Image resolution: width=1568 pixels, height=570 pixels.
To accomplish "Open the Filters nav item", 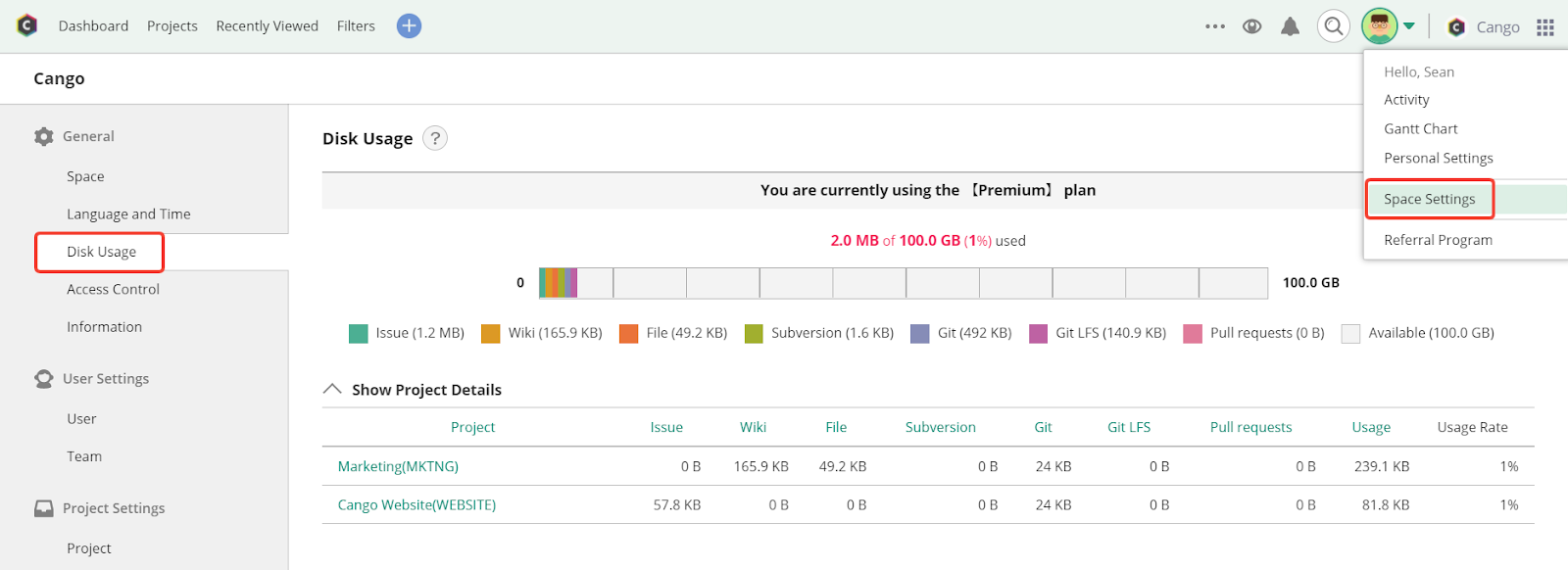I will pos(356,26).
